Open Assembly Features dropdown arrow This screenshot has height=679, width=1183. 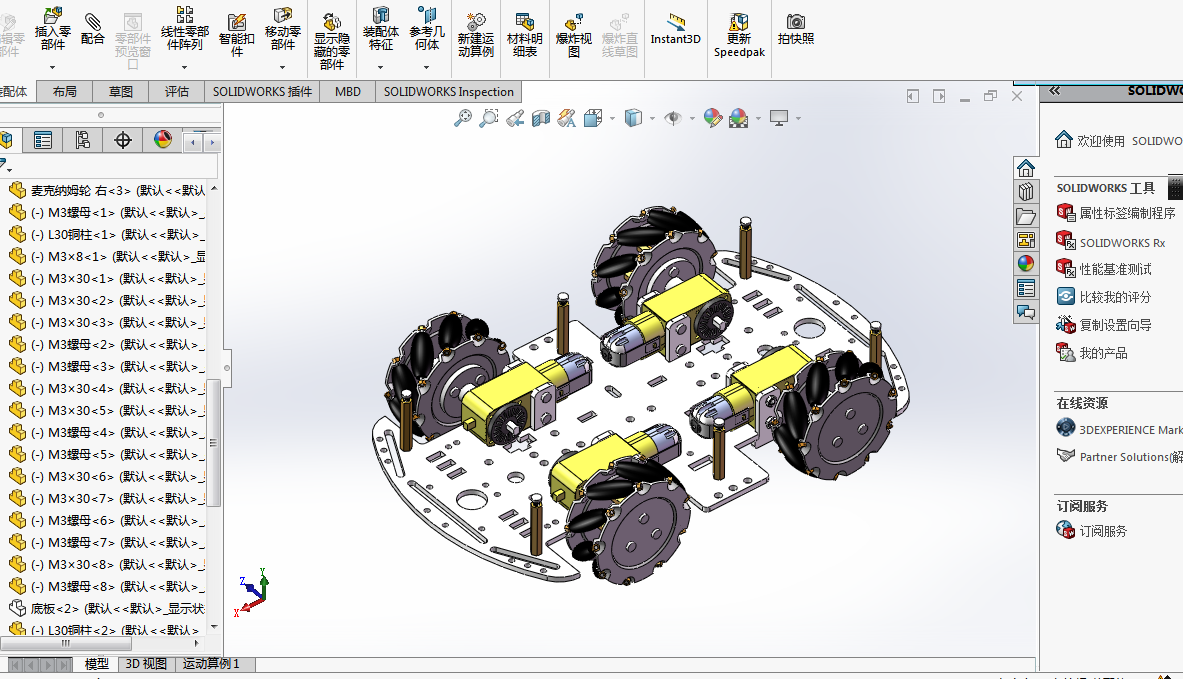[380, 67]
